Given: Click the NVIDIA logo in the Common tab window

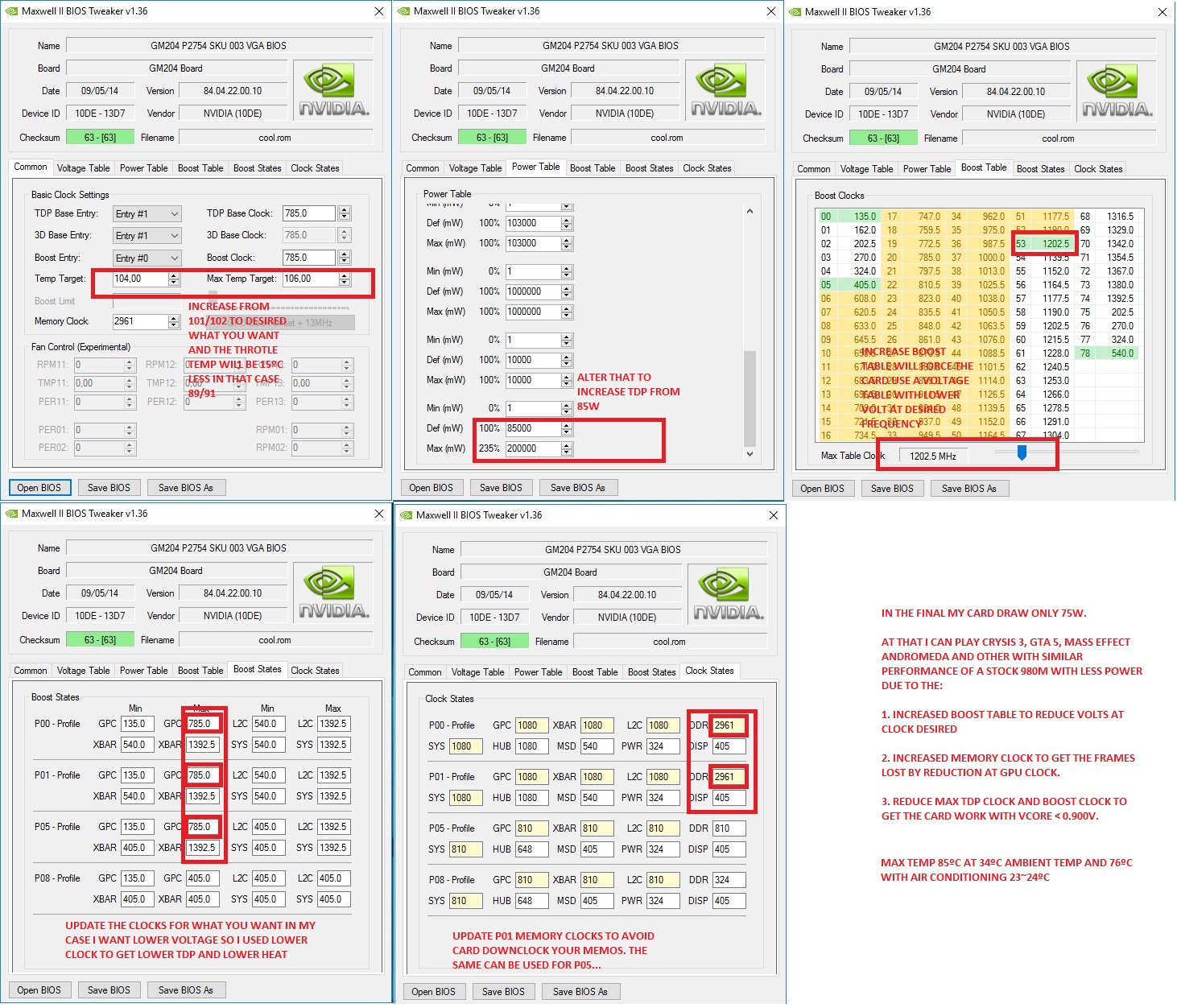Looking at the screenshot, I should pyautogui.click(x=333, y=90).
